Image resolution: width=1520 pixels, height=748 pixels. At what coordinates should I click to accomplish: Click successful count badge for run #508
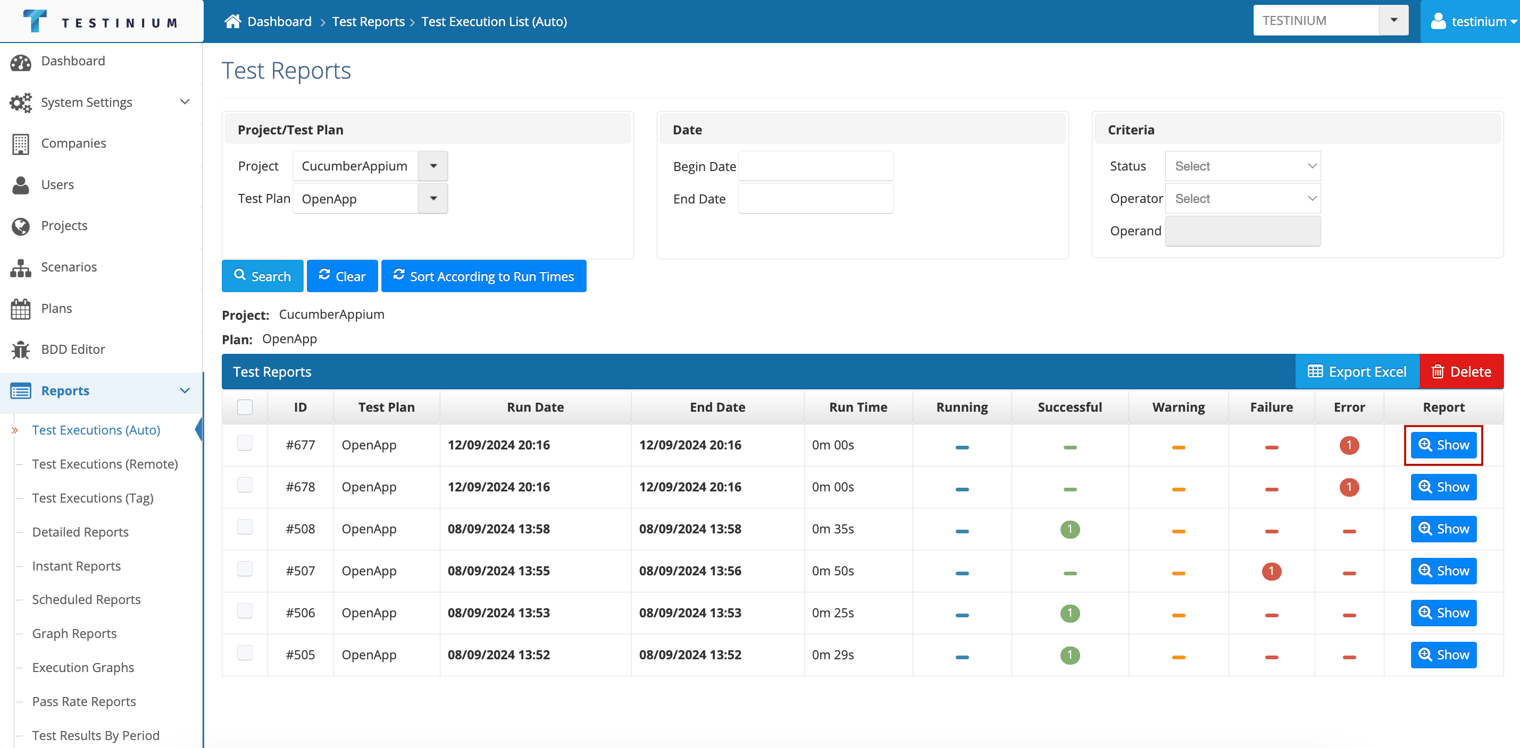coord(1070,529)
